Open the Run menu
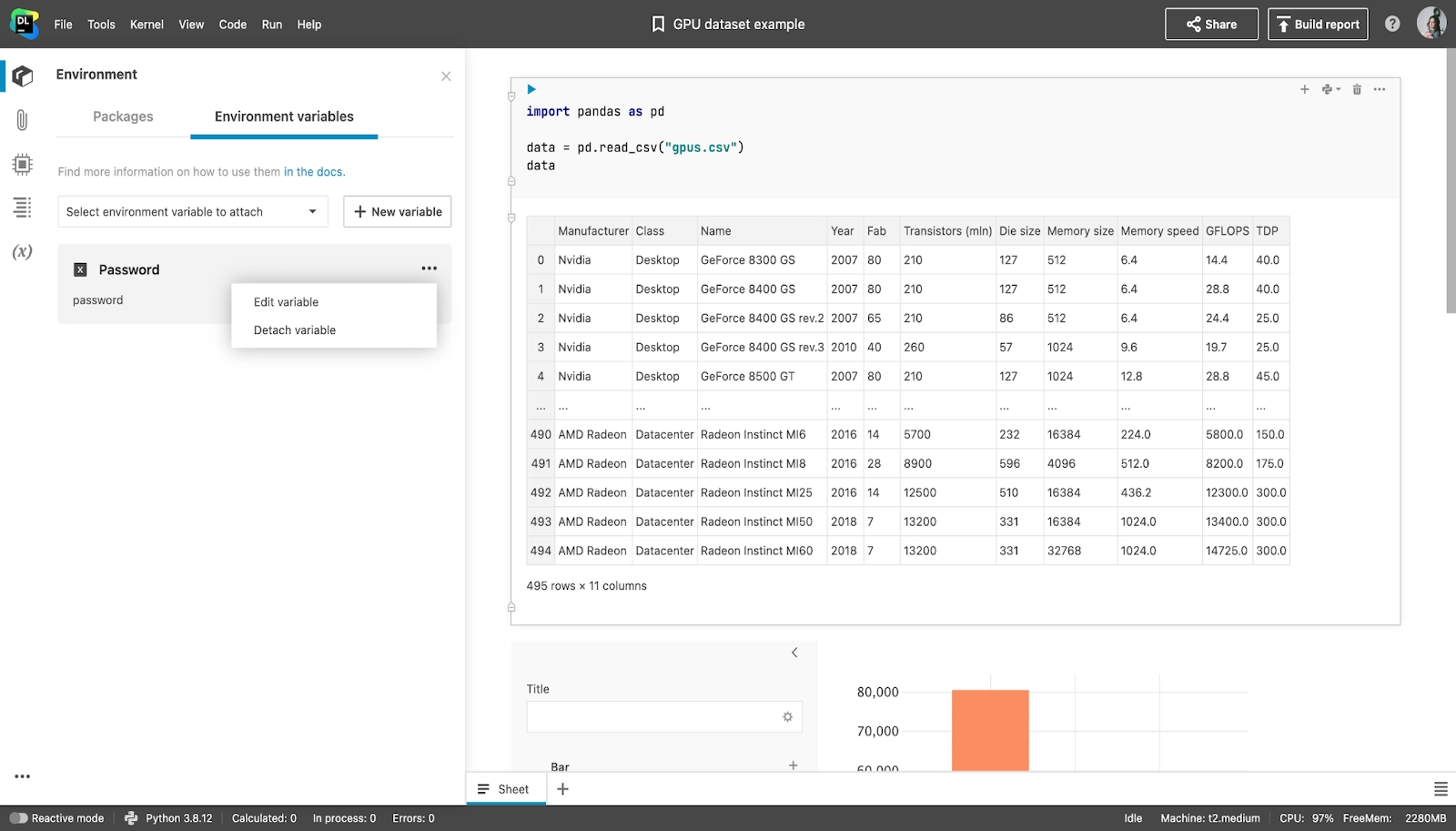 (x=272, y=25)
